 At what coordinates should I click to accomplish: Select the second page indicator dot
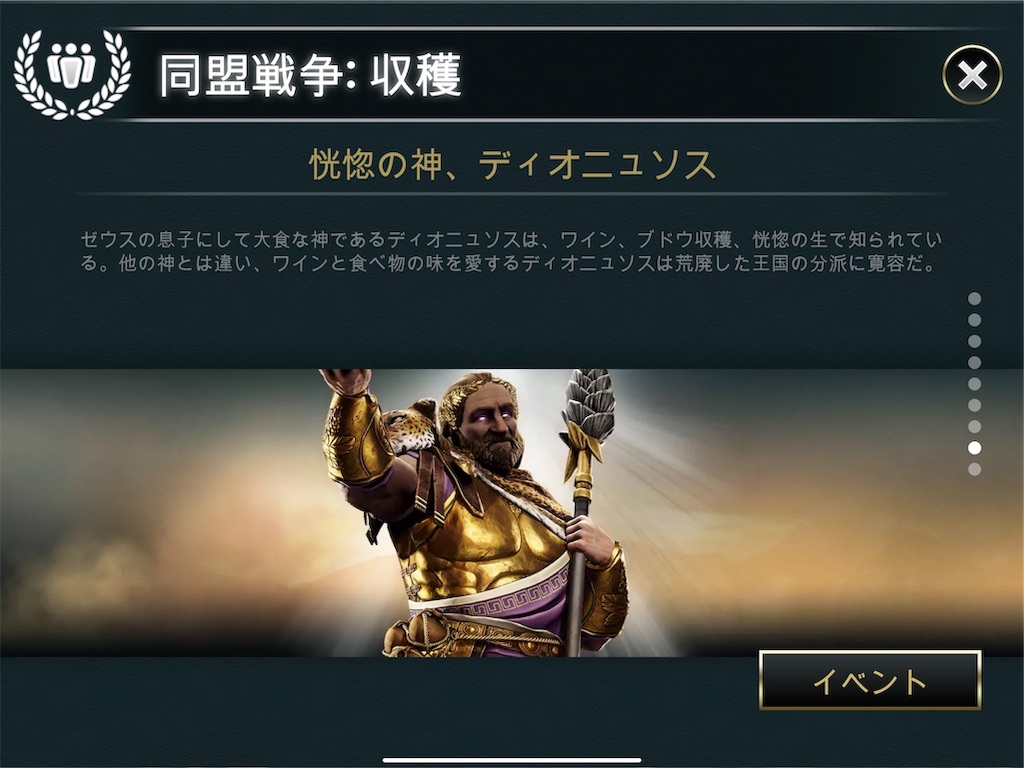[x=974, y=320]
